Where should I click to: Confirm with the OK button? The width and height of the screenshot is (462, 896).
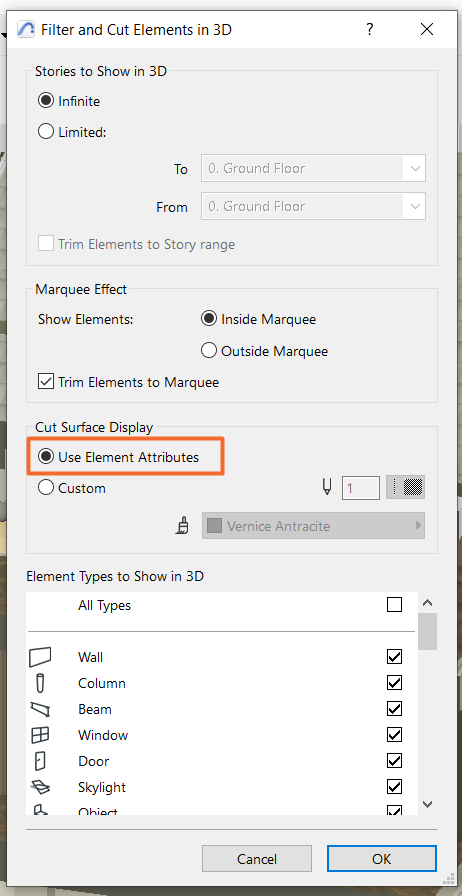(381, 859)
